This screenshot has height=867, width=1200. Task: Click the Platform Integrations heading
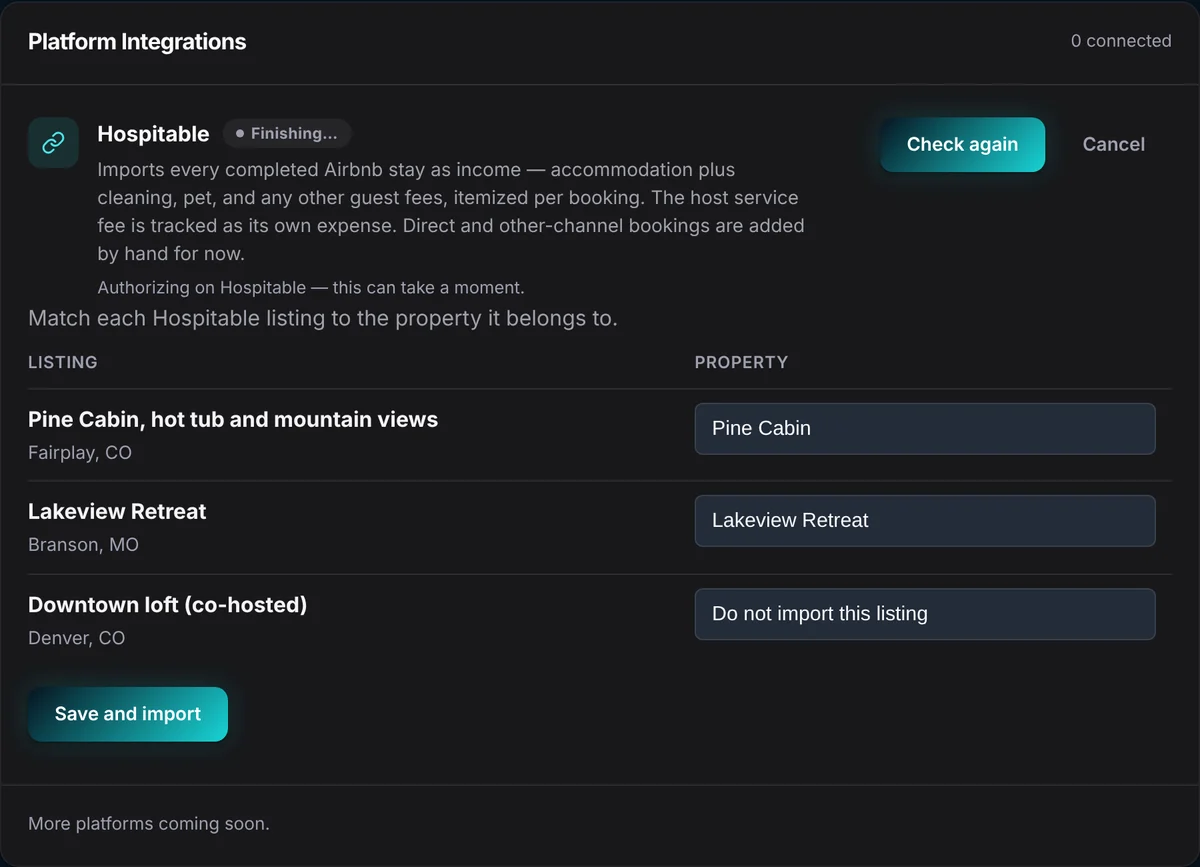[x=137, y=42]
